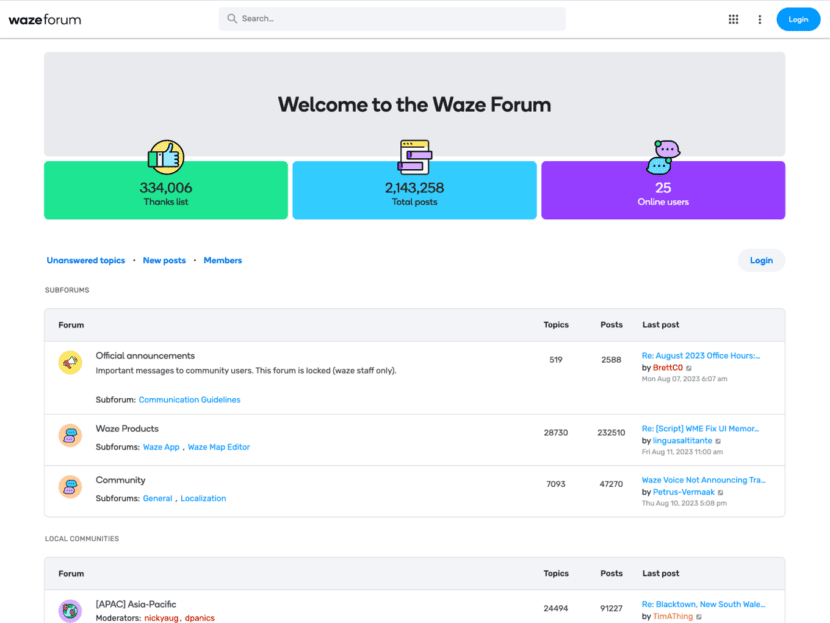Open the Members page
The width and height of the screenshot is (830, 623).
point(222,260)
